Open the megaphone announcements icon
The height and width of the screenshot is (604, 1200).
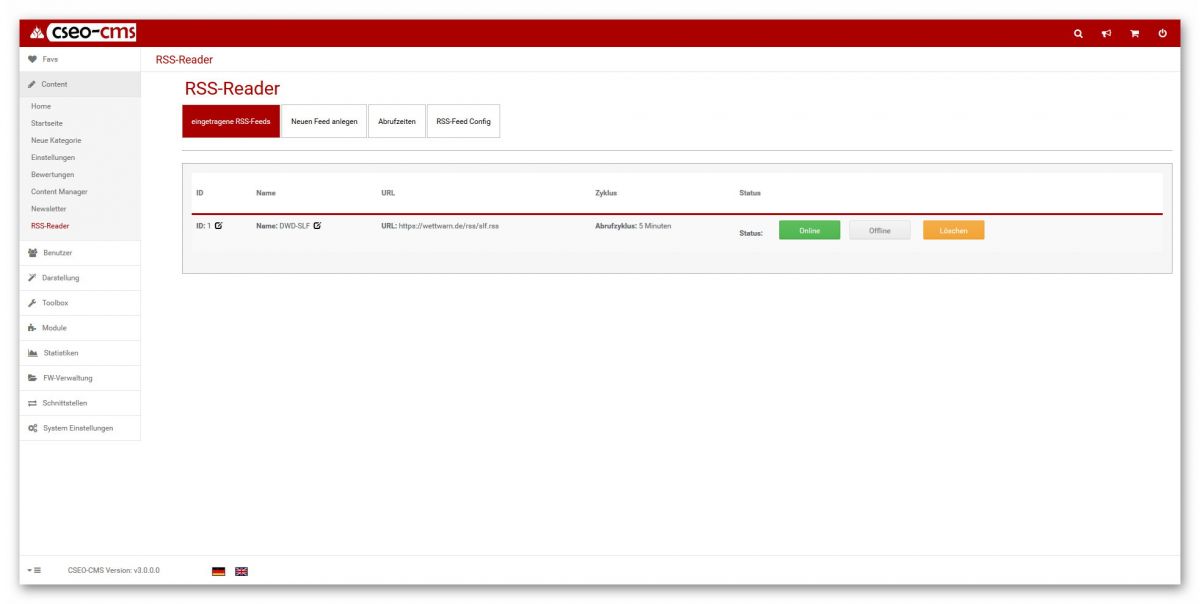pyautogui.click(x=1106, y=34)
